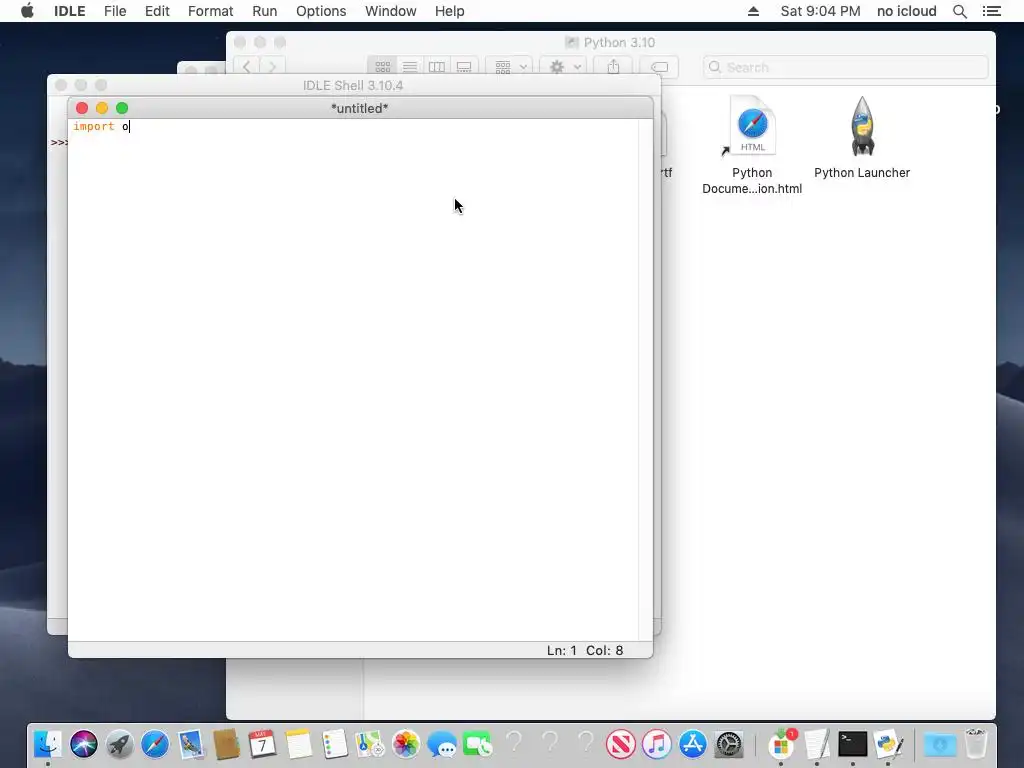
Task: Launch Siri from the Dock
Action: [84, 744]
